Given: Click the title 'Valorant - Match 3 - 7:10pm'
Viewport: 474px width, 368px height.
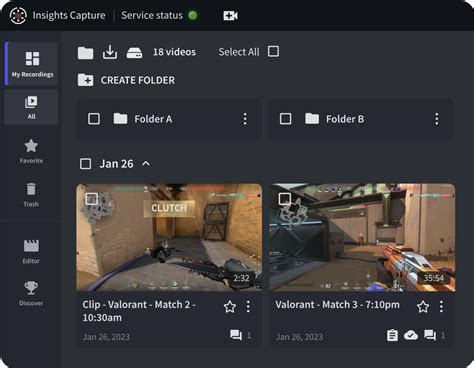Looking at the screenshot, I should tap(337, 305).
